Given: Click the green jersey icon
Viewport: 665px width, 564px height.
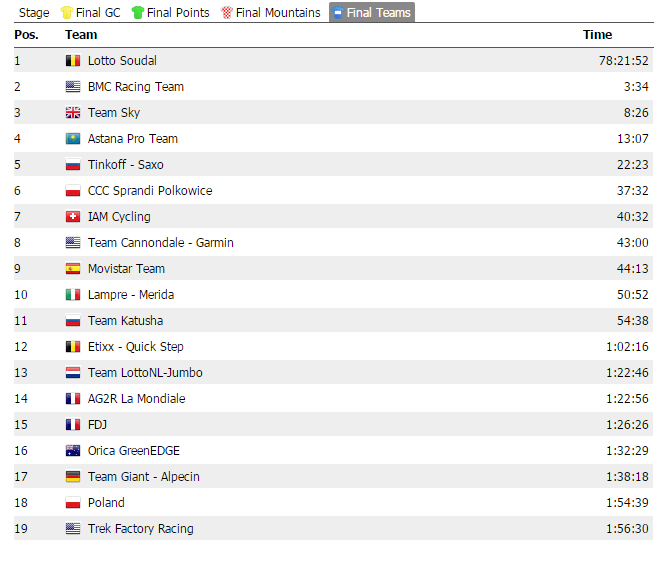Looking at the screenshot, I should click(x=138, y=13).
